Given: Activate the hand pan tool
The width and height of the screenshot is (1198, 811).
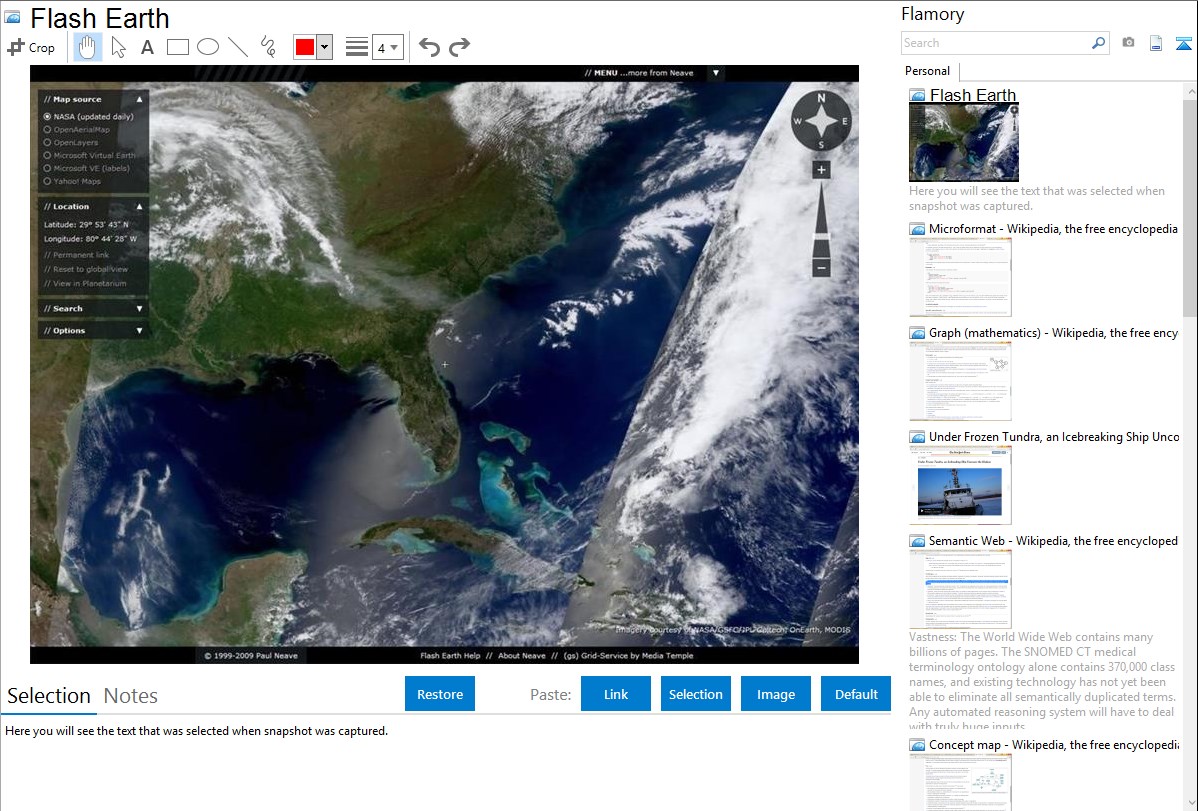Looking at the screenshot, I should 87,47.
